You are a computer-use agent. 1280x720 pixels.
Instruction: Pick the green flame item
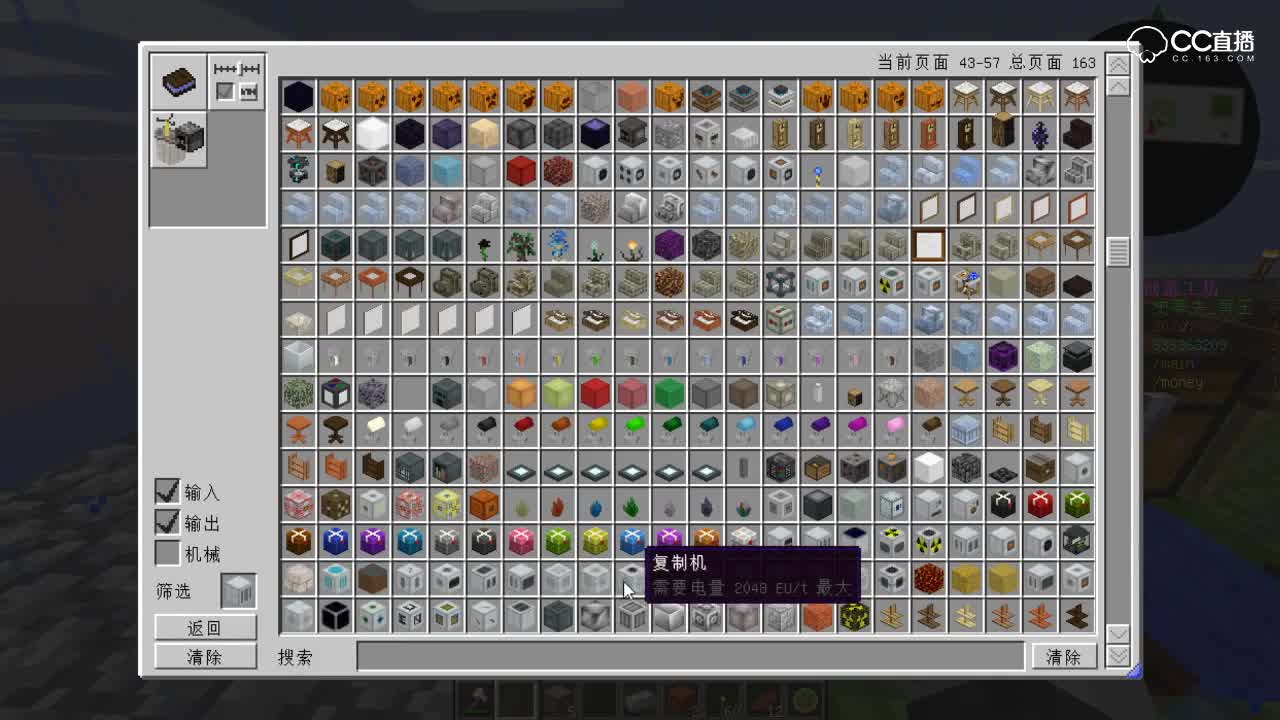click(631, 503)
